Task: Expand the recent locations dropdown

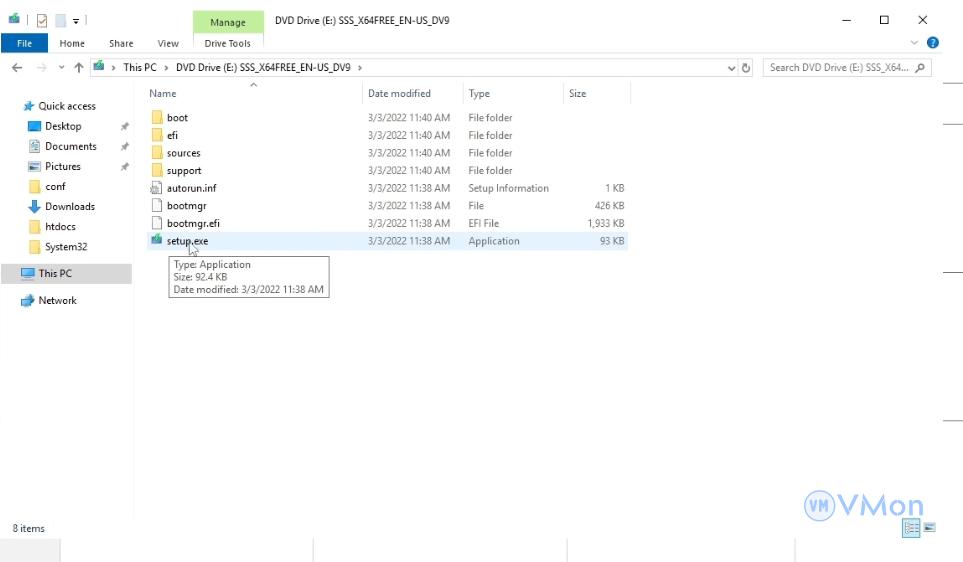Action: point(60,68)
